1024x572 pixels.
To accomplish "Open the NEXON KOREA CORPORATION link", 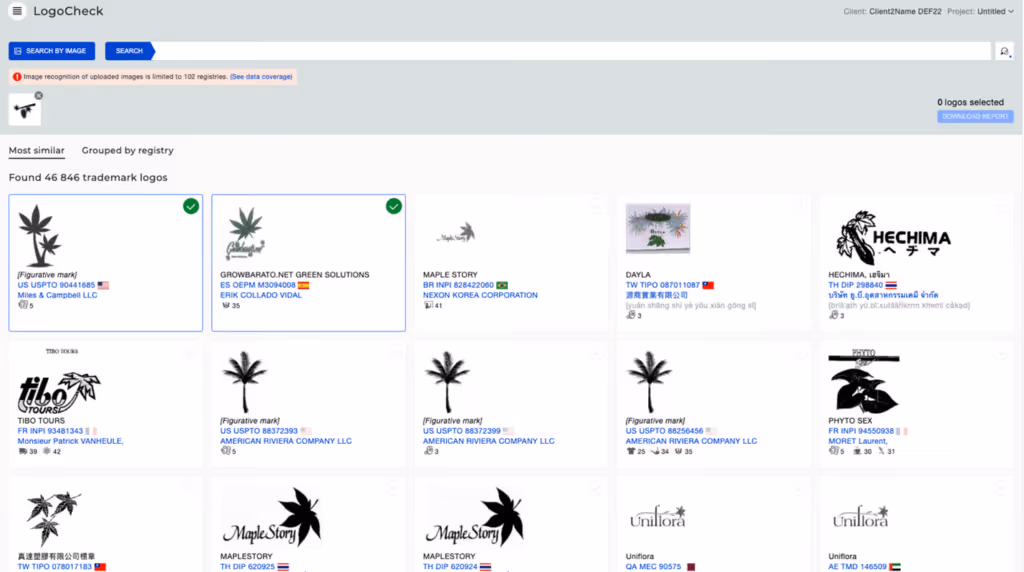I will (x=480, y=295).
